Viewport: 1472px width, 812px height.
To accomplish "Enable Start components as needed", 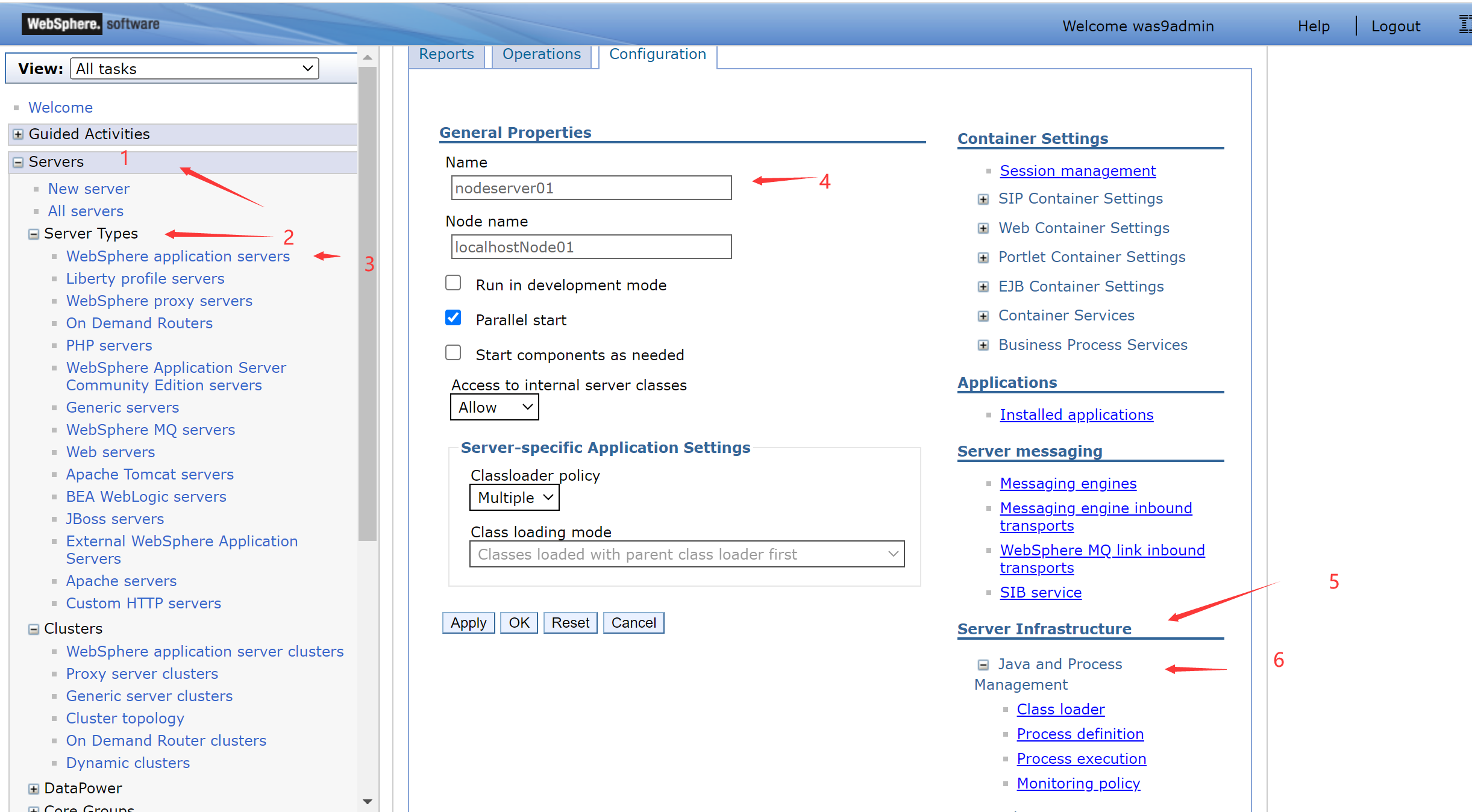I will tap(453, 353).
